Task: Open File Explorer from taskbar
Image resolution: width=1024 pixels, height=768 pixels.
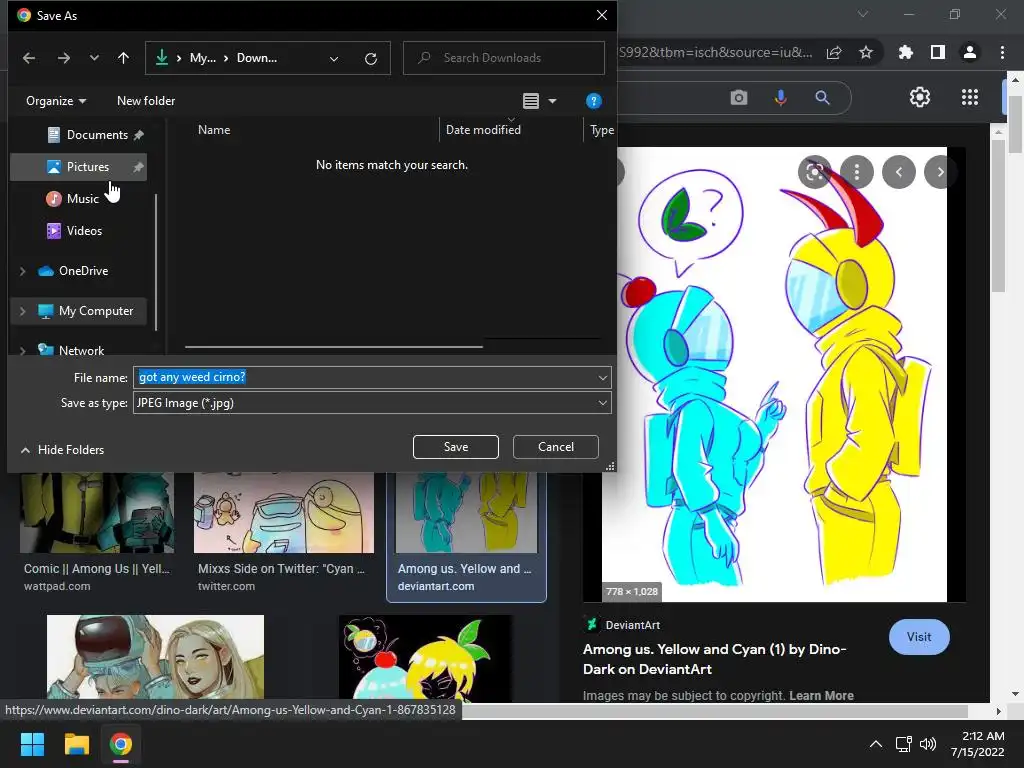Action: click(76, 744)
